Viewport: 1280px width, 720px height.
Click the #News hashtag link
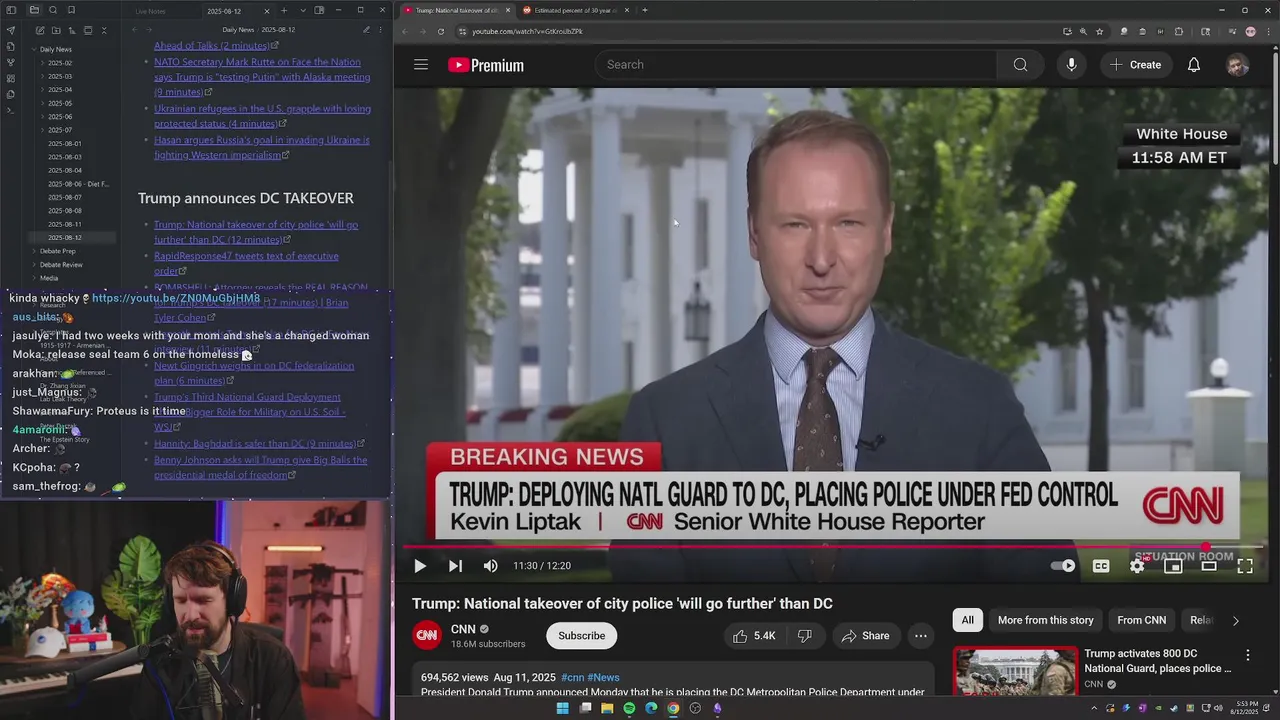click(603, 677)
